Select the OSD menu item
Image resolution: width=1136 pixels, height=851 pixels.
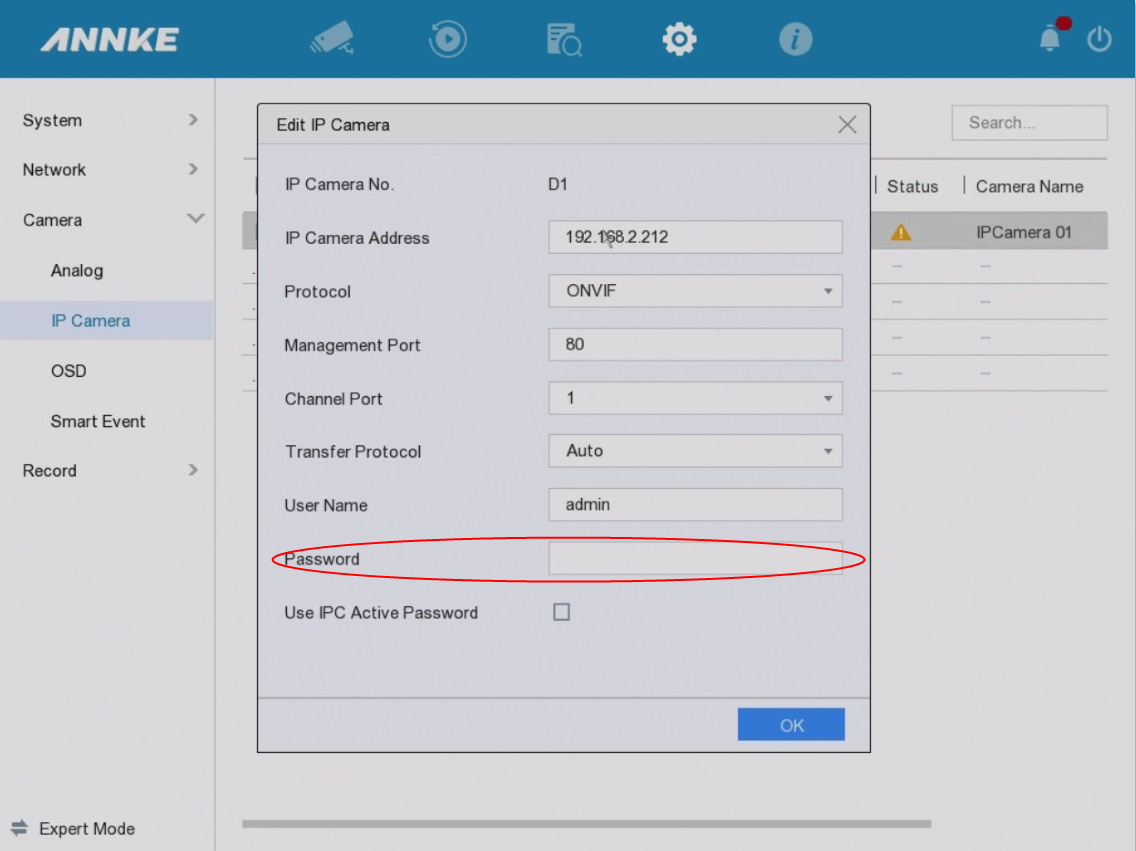(x=69, y=371)
